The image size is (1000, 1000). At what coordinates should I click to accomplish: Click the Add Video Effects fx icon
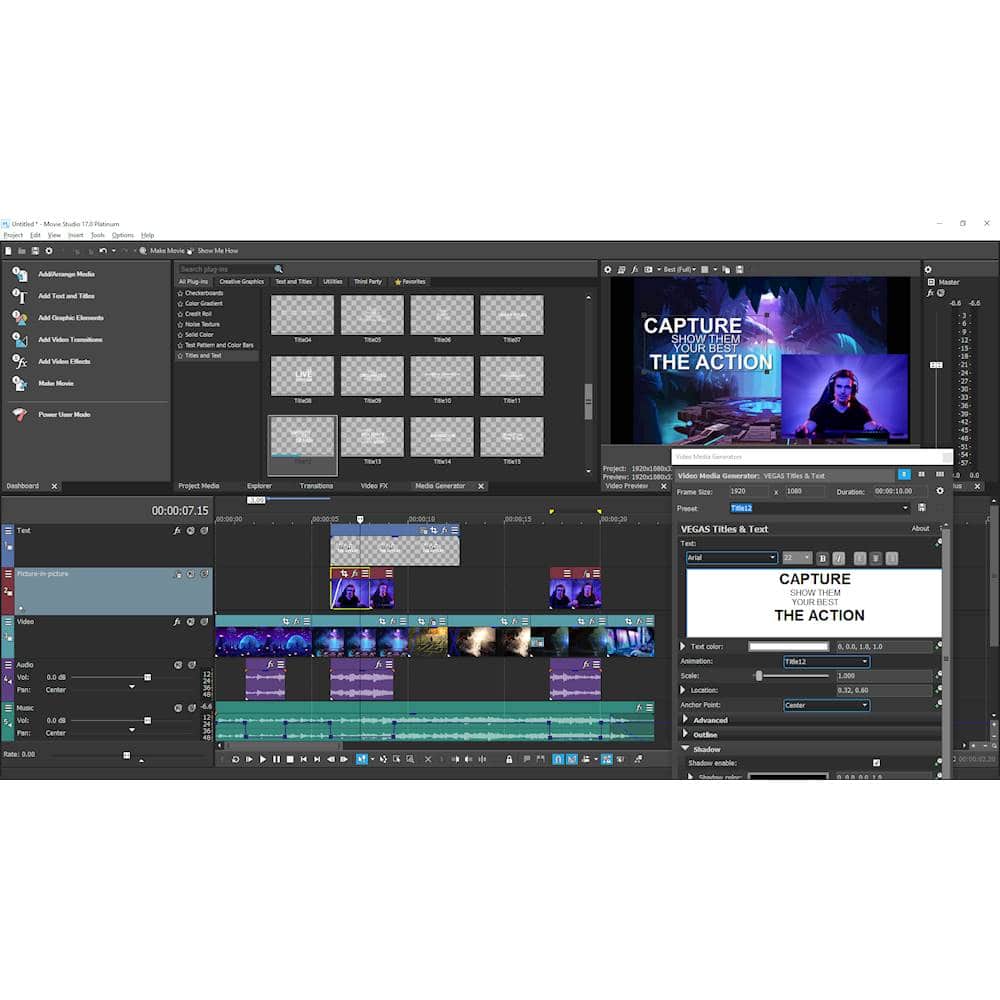(x=19, y=361)
